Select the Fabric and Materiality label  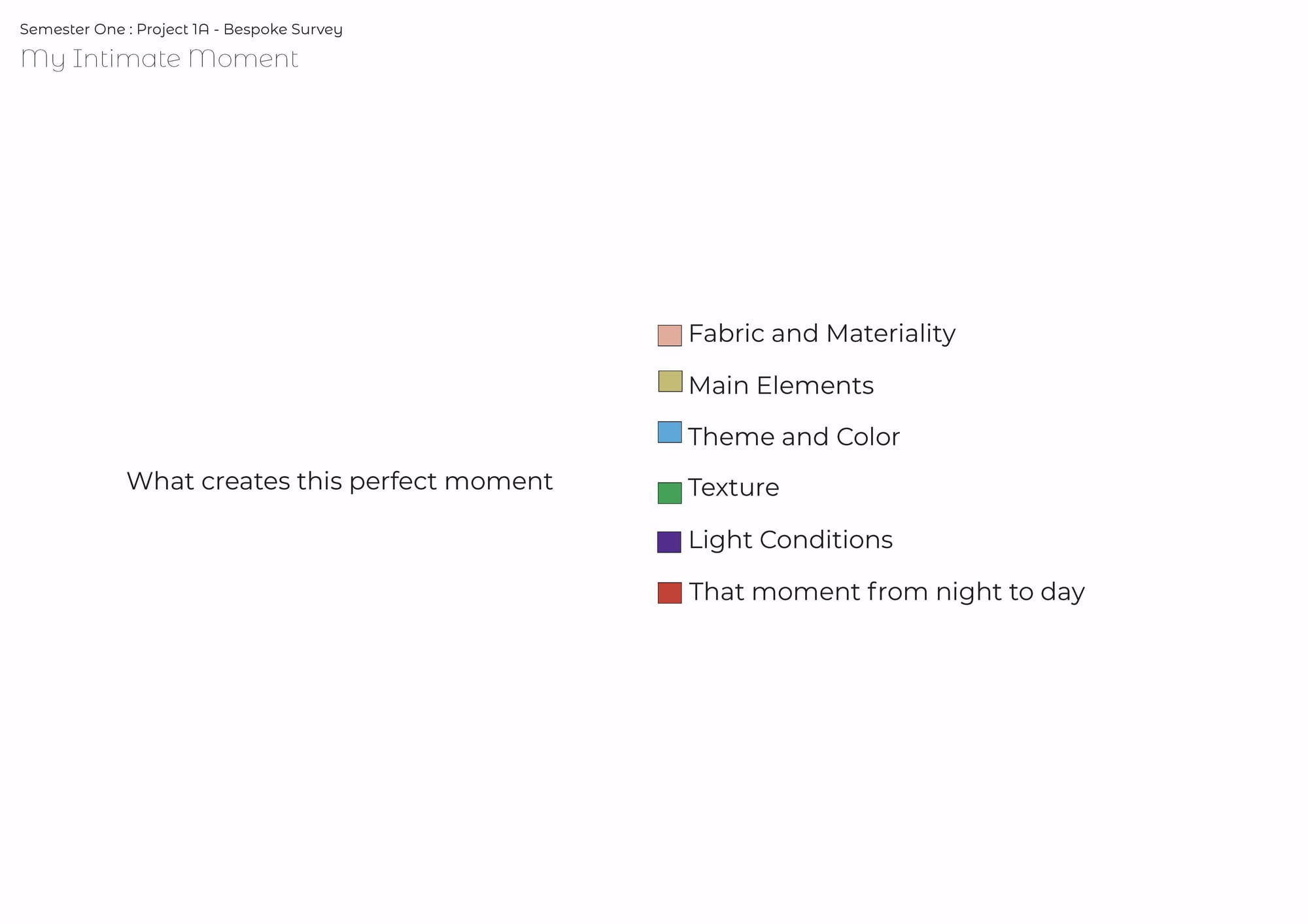pyautogui.click(x=822, y=334)
